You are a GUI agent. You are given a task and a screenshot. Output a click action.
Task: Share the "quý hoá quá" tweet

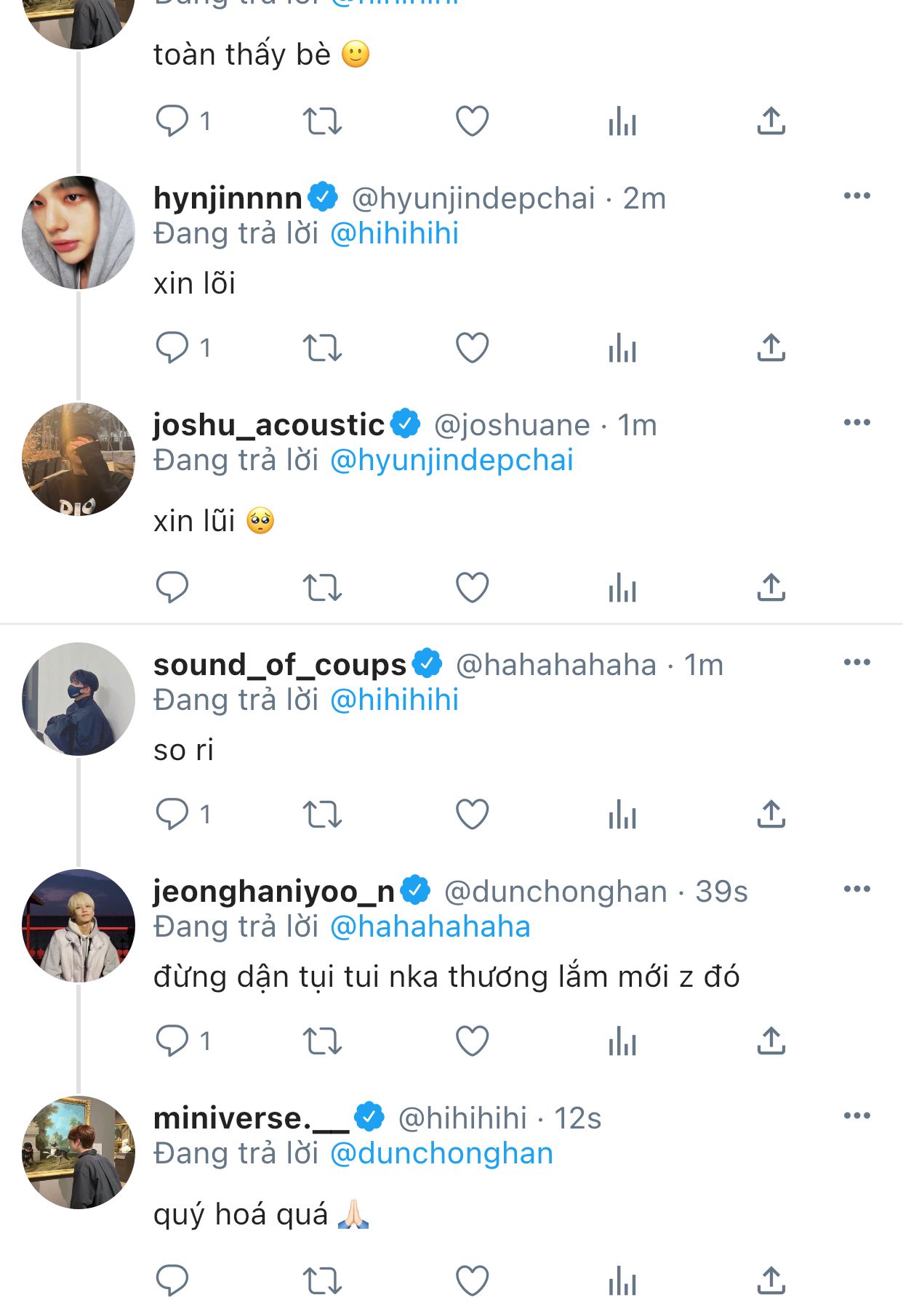pyautogui.click(x=771, y=1280)
